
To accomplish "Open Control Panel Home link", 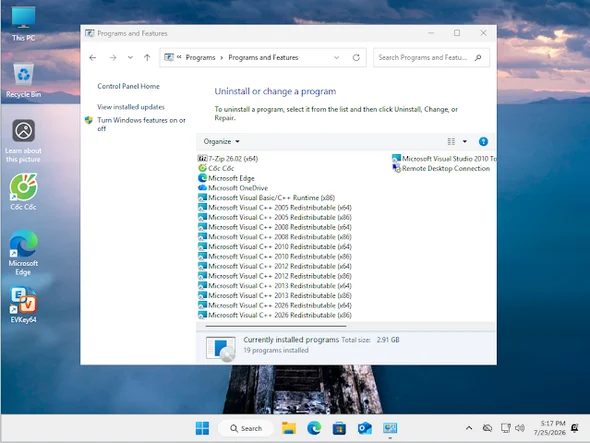I will point(128,86).
